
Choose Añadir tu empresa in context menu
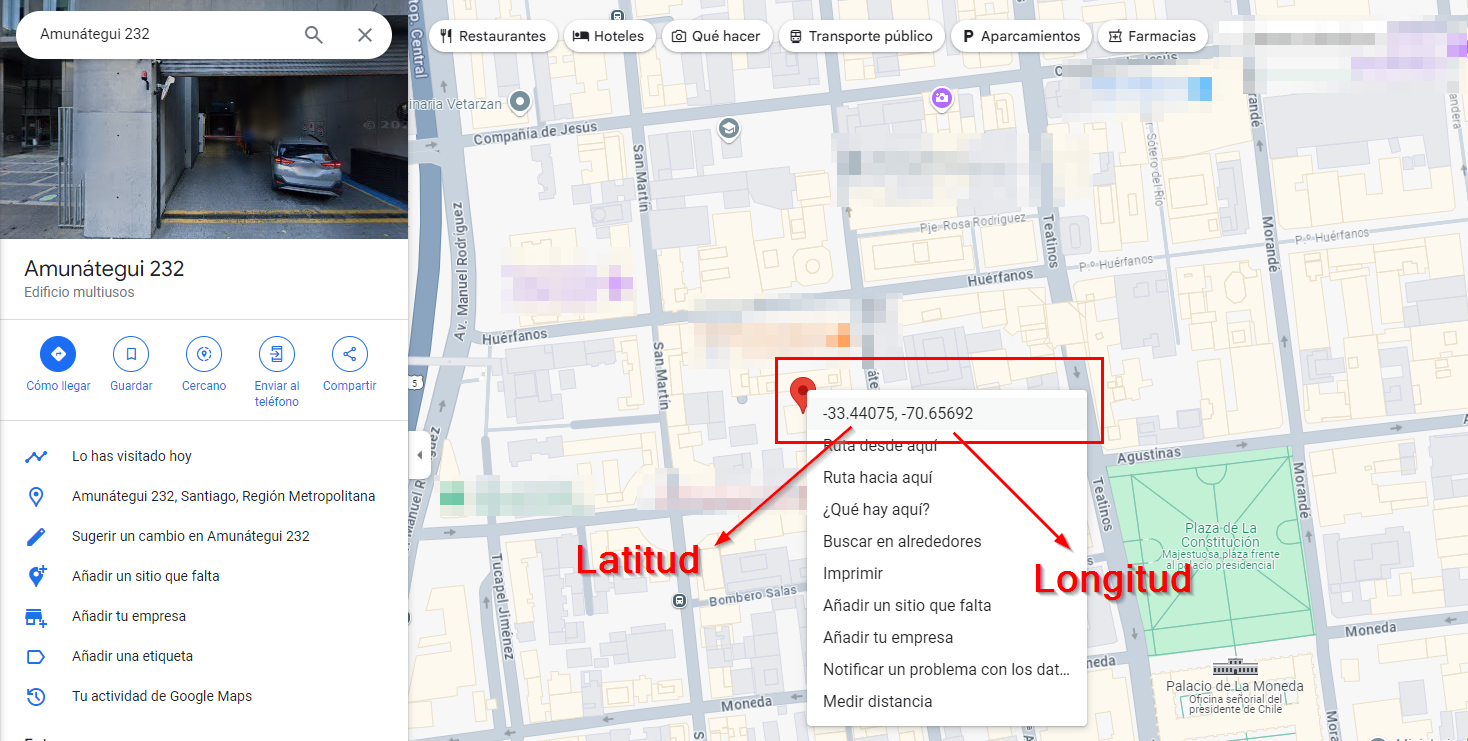[946, 638]
